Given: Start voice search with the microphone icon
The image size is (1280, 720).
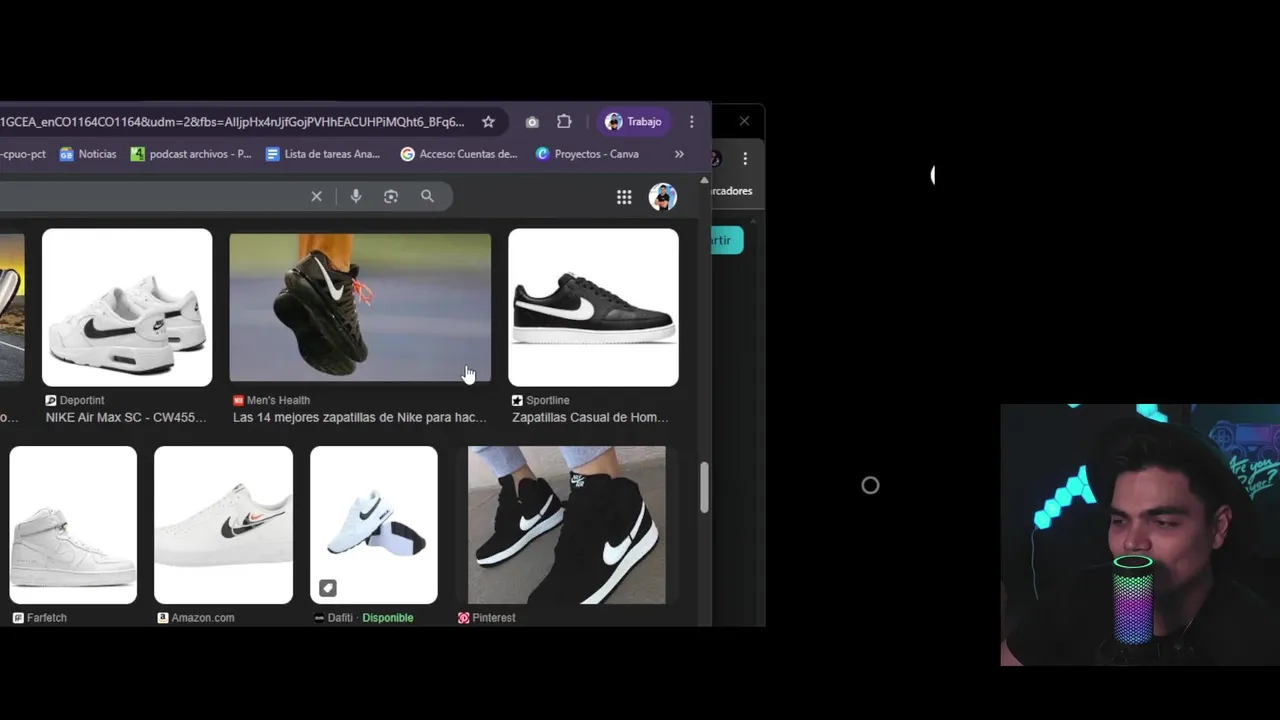Looking at the screenshot, I should tap(356, 196).
